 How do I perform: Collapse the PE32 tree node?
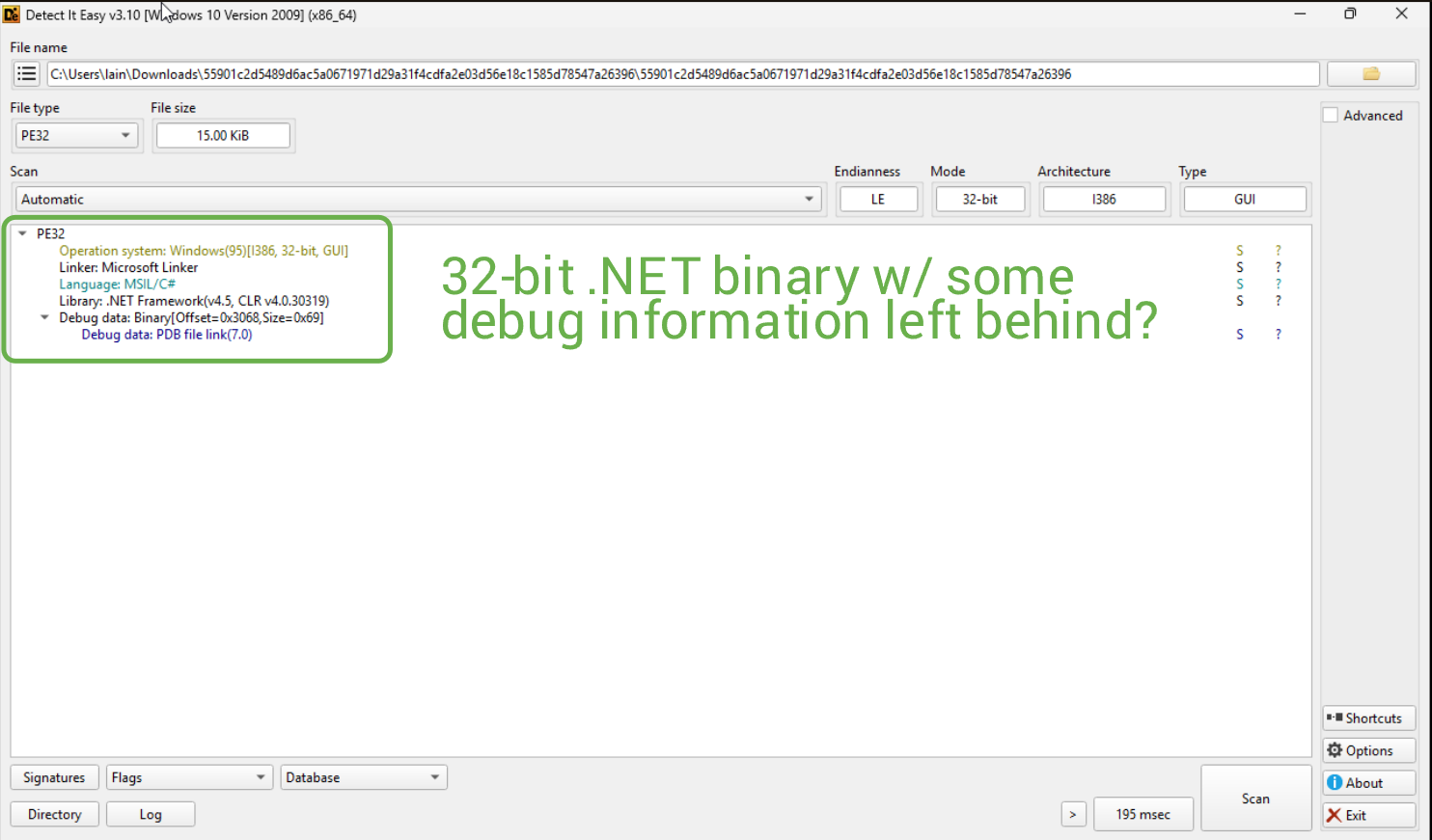[x=22, y=233]
